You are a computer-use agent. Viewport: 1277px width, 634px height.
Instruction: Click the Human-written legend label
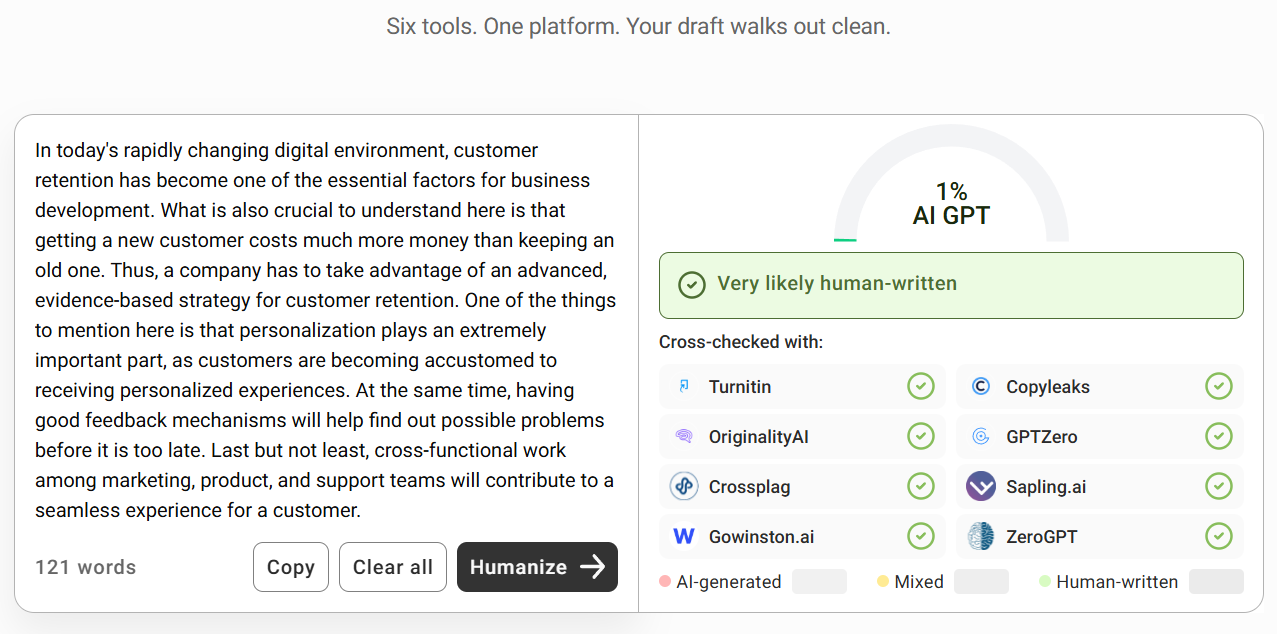[1117, 582]
